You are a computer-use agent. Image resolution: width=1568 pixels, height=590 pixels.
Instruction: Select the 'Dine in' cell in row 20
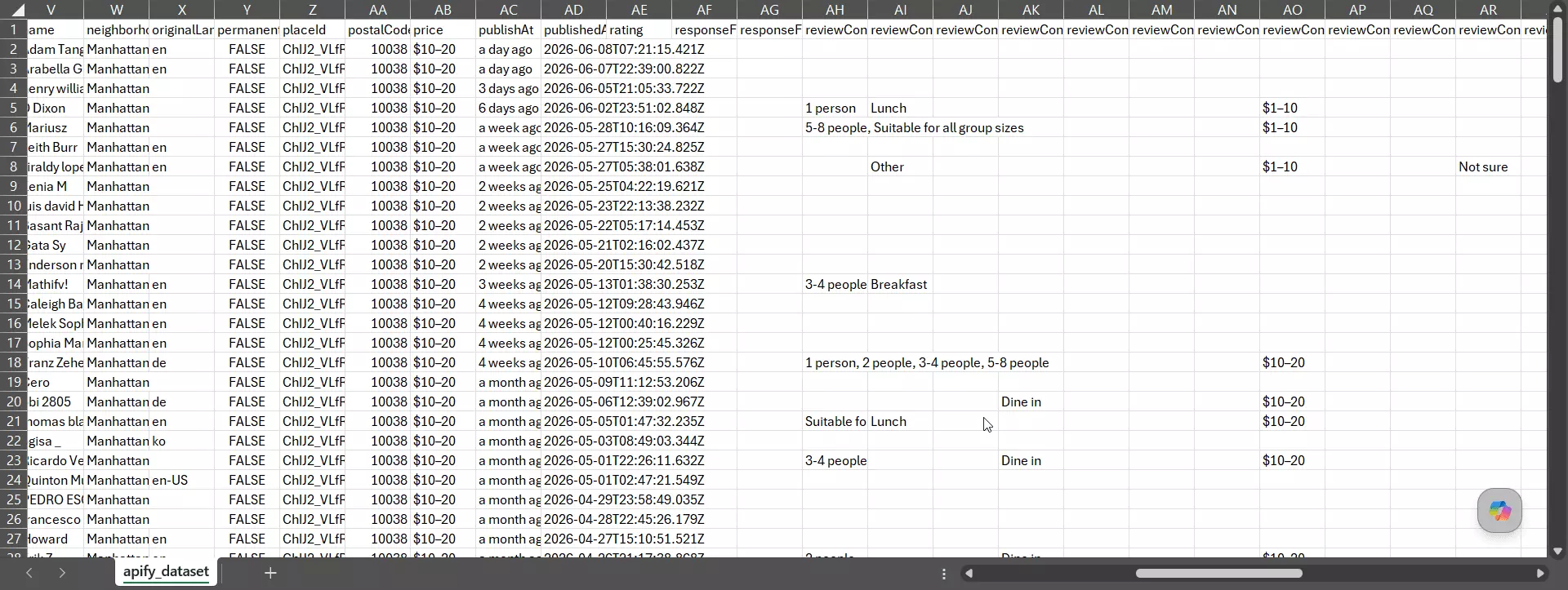pos(1031,401)
